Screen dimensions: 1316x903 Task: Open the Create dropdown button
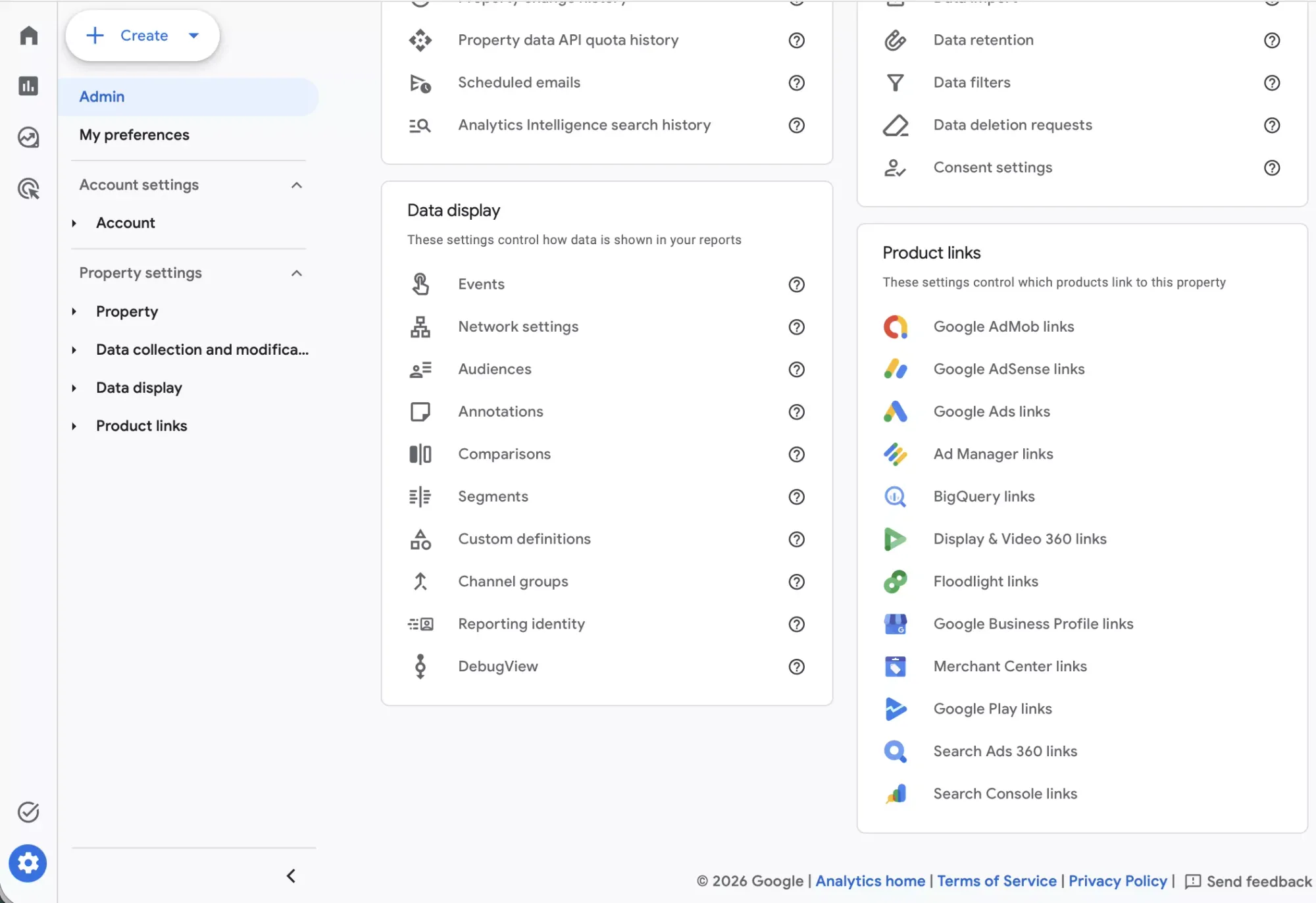click(143, 36)
